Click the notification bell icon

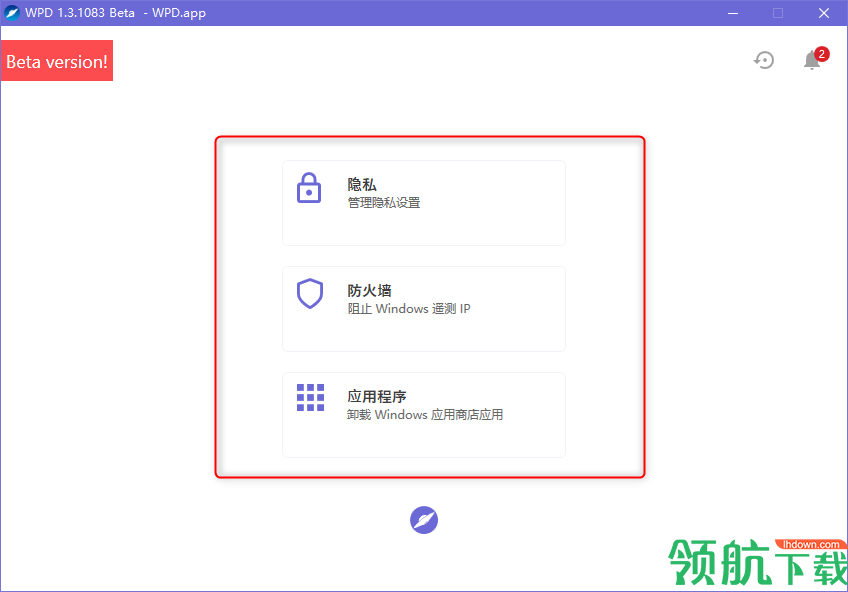coord(811,61)
